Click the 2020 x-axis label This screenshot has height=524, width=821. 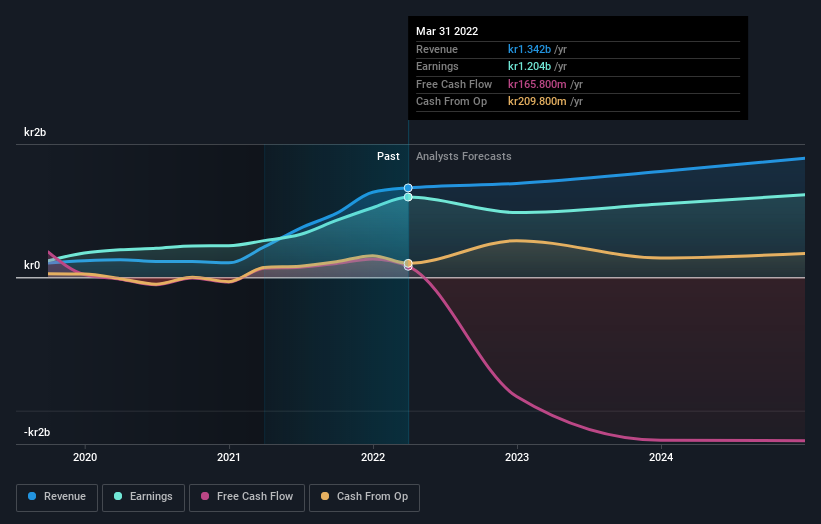(x=85, y=457)
